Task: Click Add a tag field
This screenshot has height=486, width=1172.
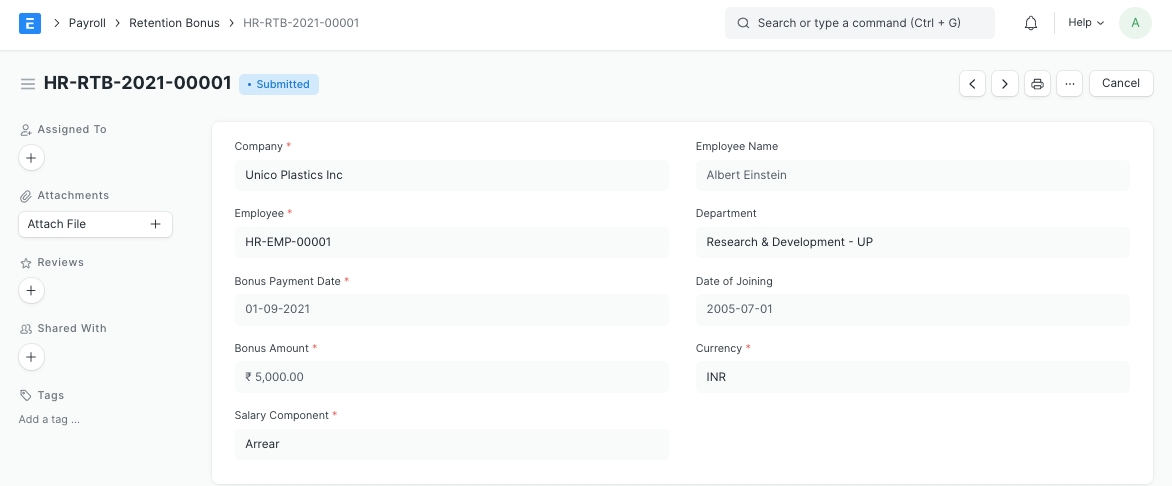Action: click(49, 419)
